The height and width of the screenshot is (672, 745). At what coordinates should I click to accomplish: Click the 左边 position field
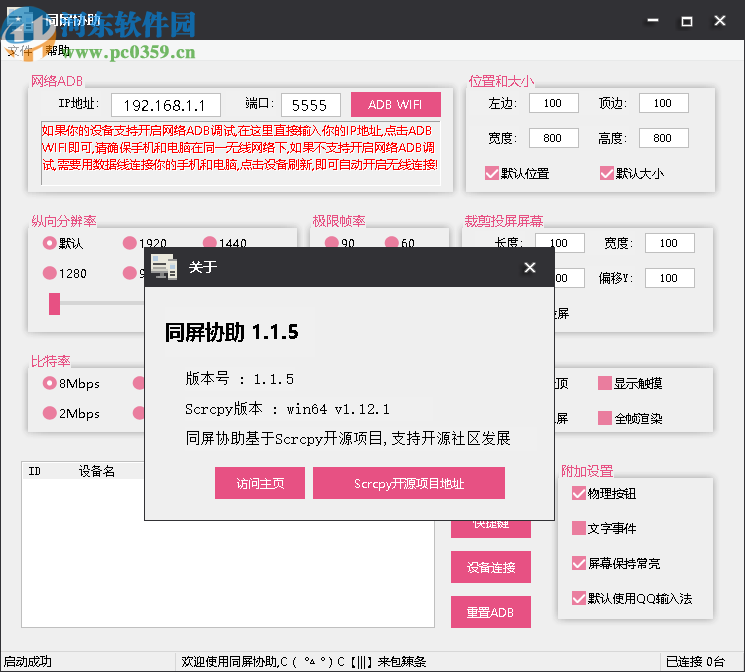[x=554, y=103]
